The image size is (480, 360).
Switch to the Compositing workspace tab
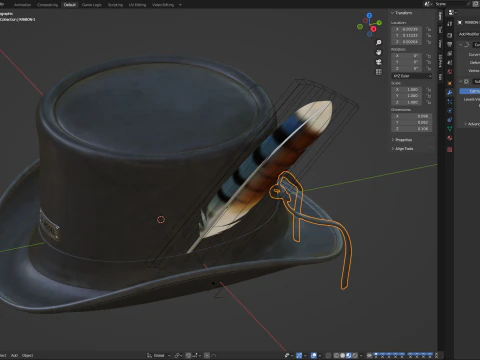coord(47,5)
